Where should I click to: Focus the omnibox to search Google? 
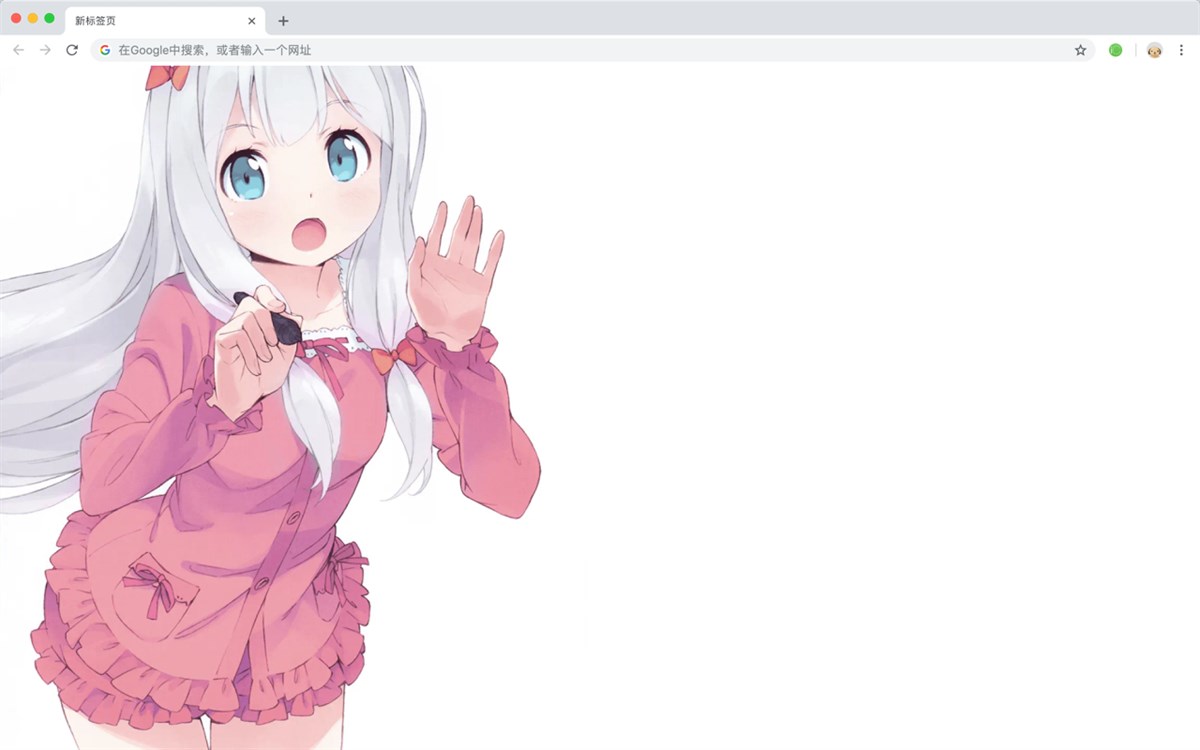[400, 49]
